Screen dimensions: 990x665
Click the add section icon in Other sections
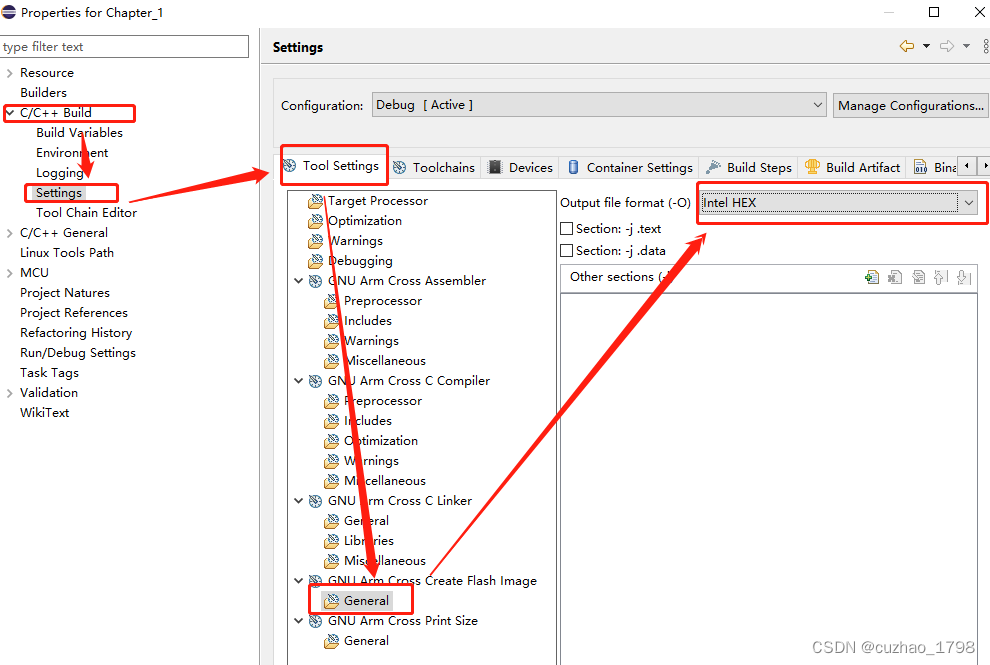tap(872, 277)
